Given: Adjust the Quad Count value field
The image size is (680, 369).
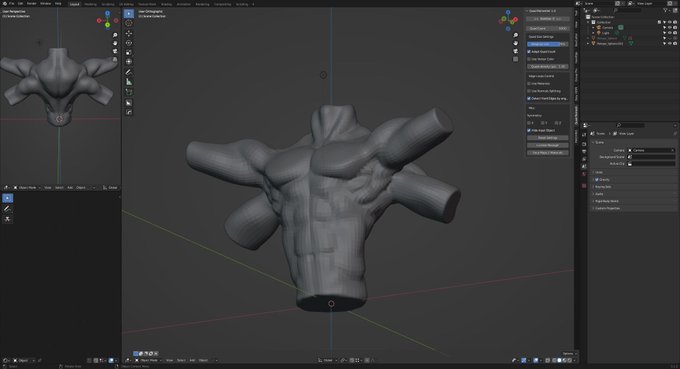Looking at the screenshot, I should 548,29.
